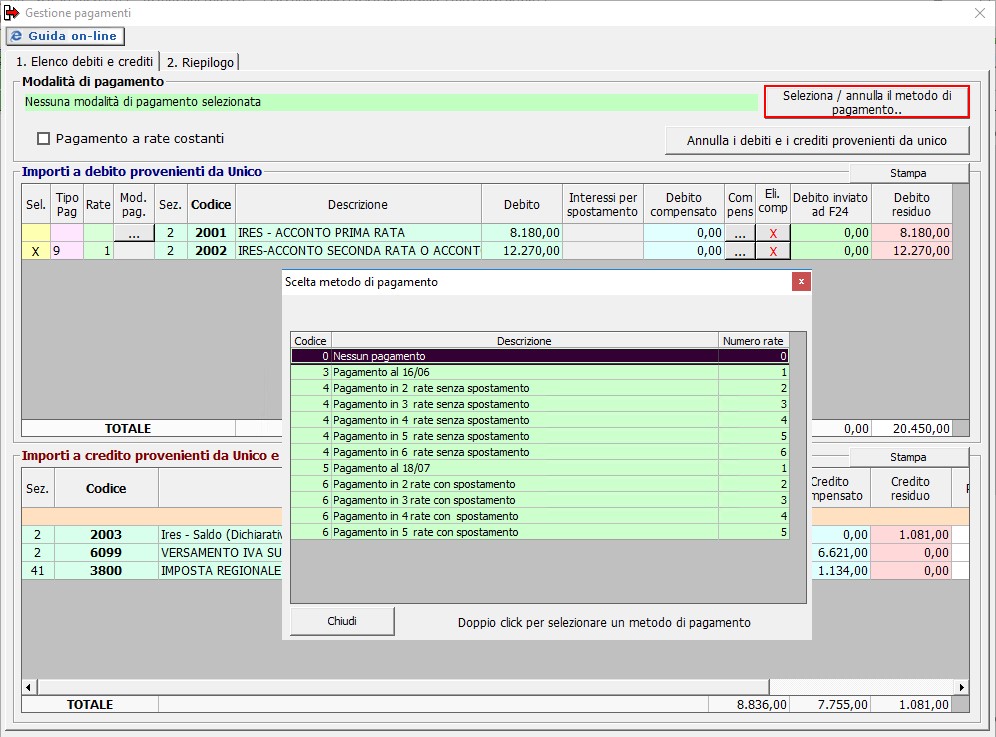This screenshot has width=996, height=737.
Task: Click Stampa button above the credit table
Action: (x=908, y=457)
